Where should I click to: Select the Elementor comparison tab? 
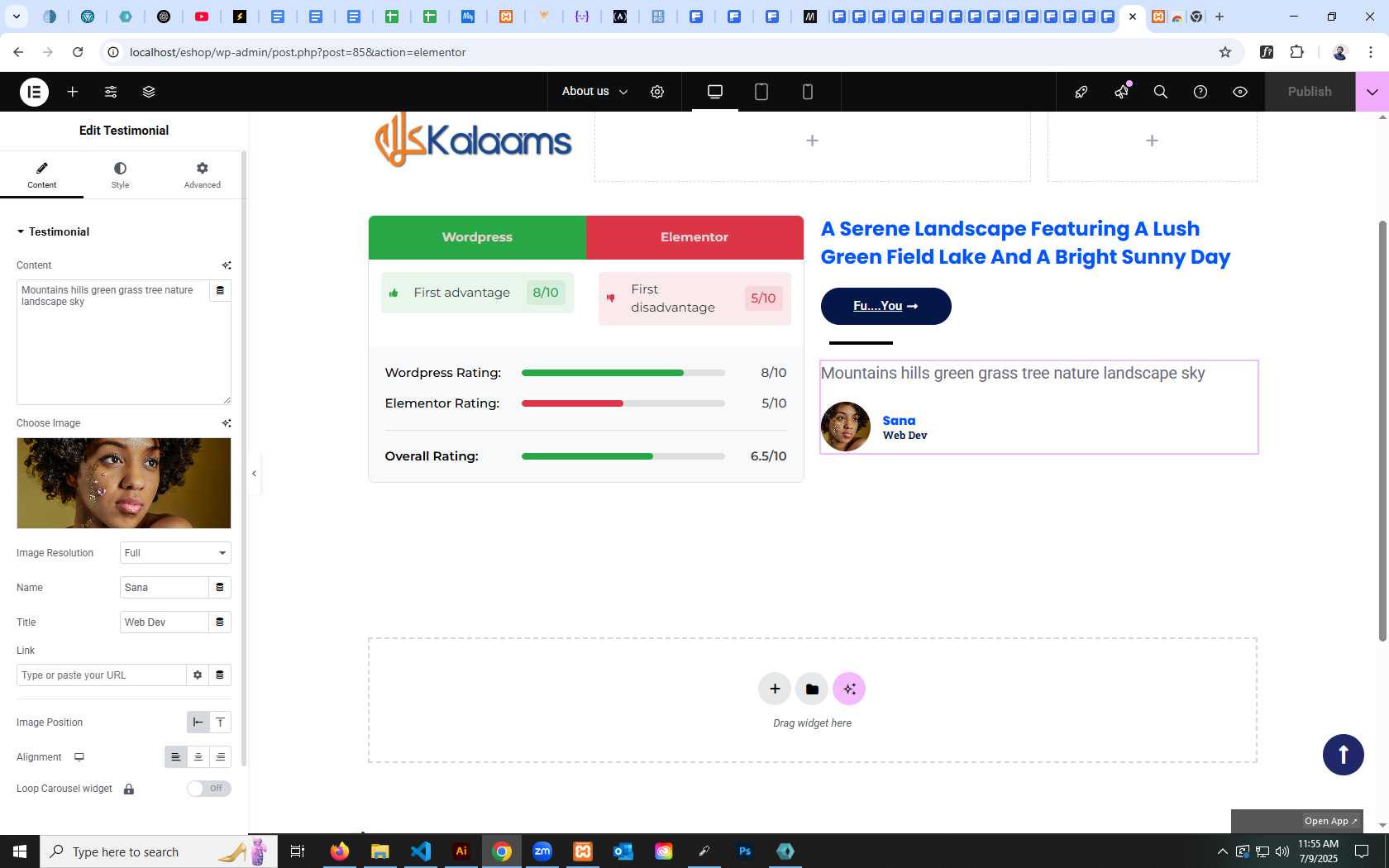click(694, 237)
